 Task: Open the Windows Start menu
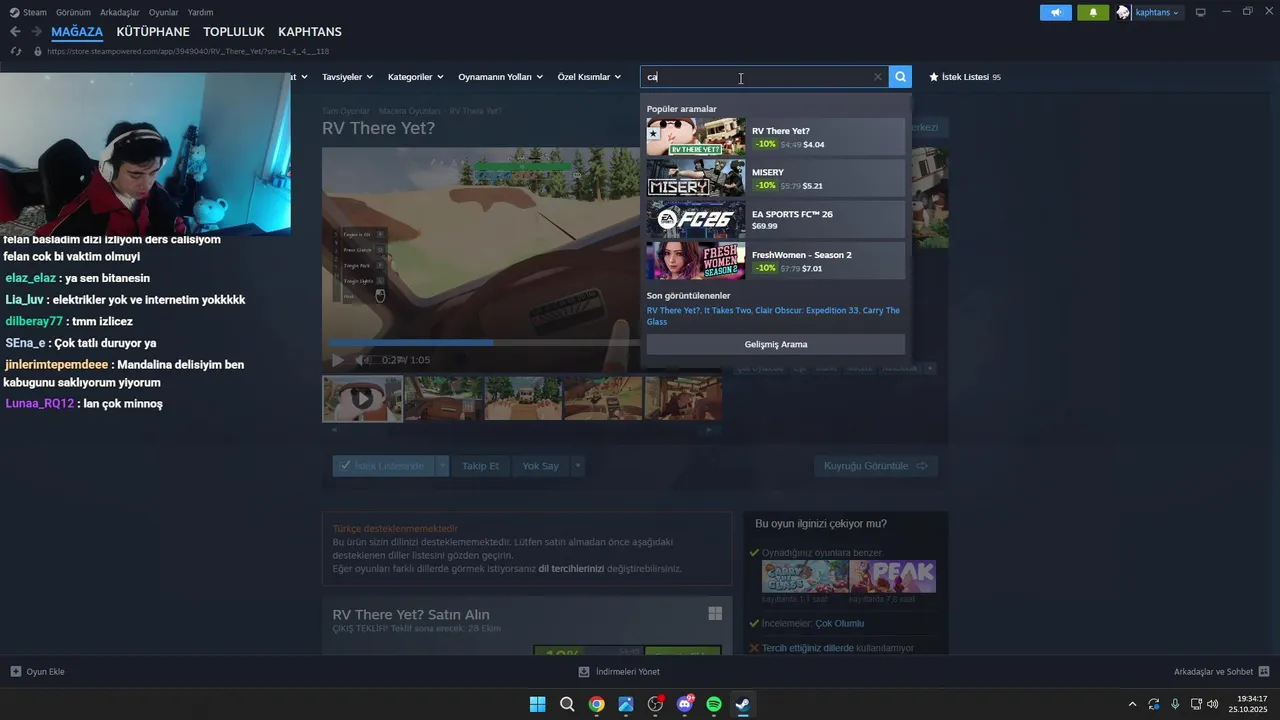coord(537,704)
